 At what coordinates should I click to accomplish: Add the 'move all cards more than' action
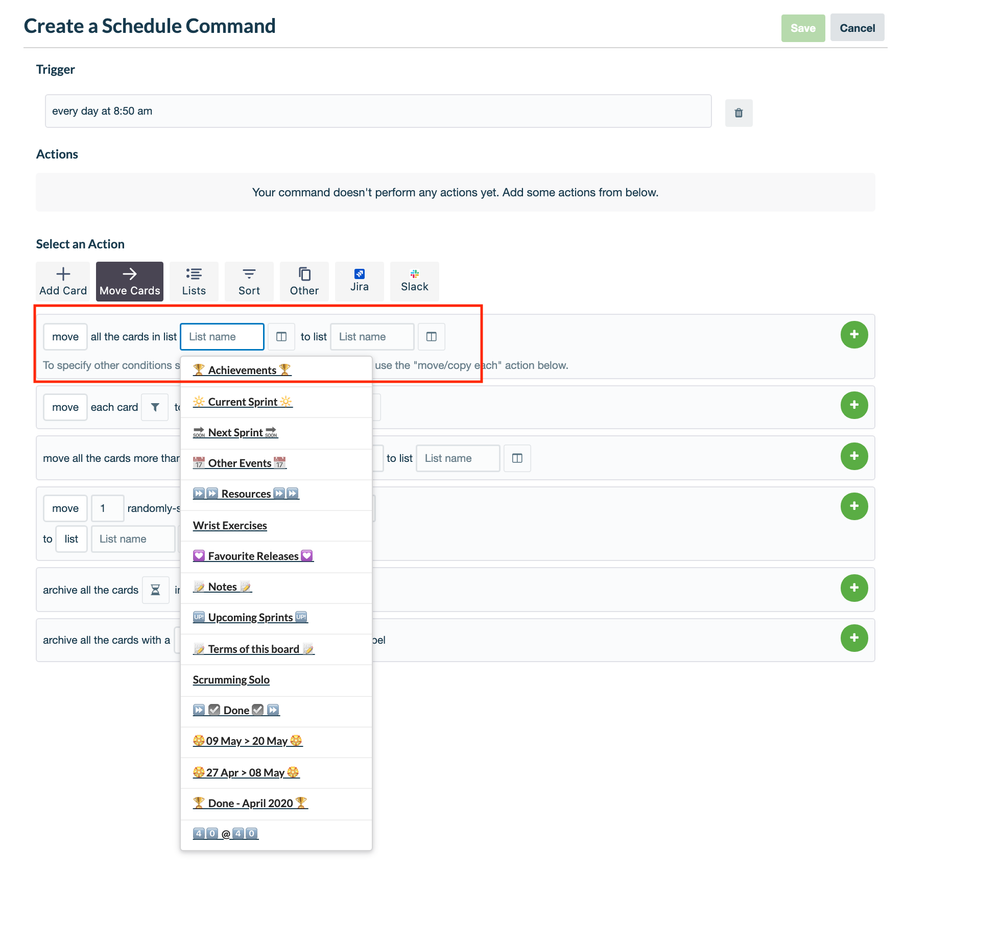[854, 456]
